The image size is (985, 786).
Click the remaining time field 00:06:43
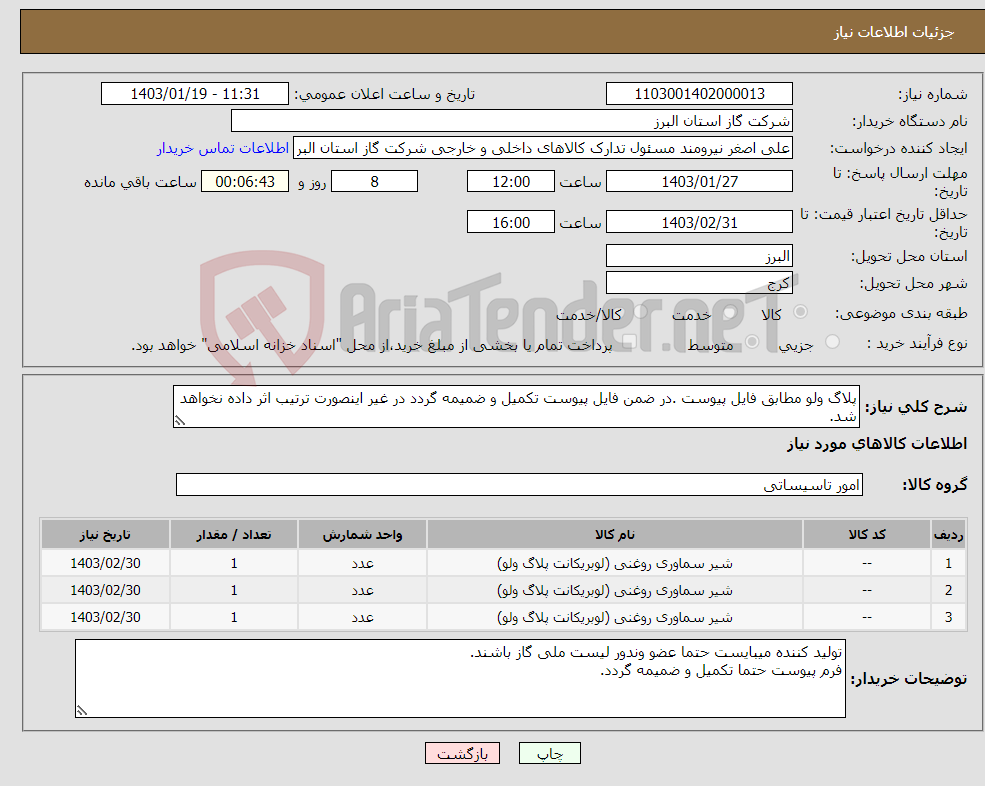pos(245,182)
